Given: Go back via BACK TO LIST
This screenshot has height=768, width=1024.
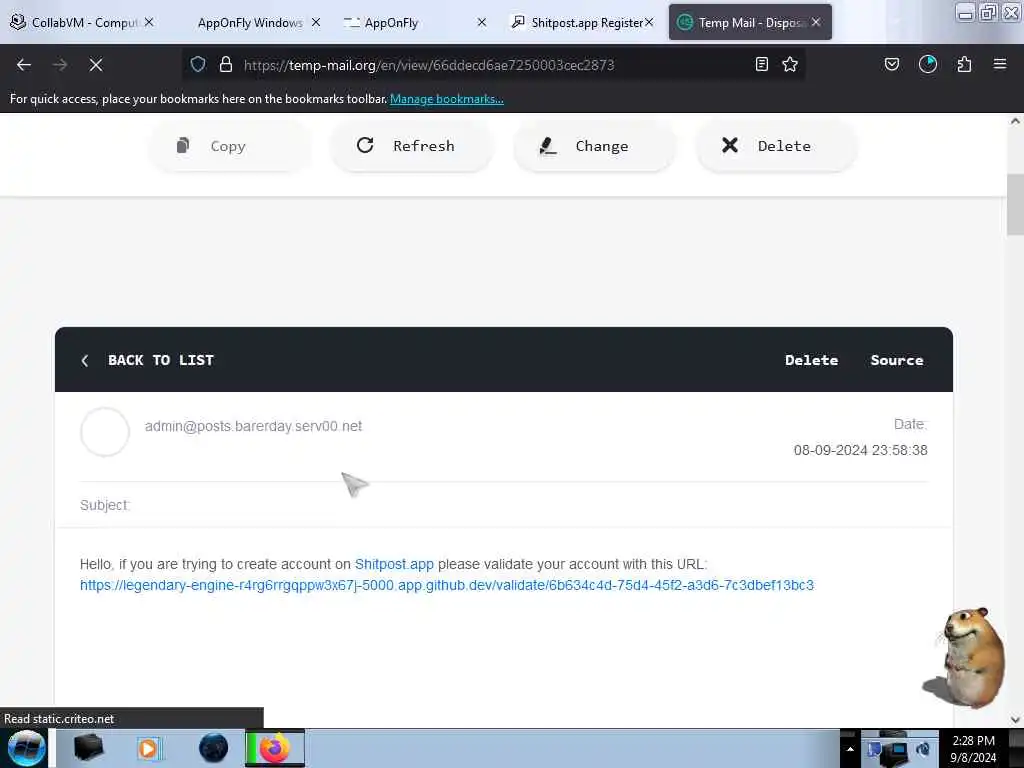Looking at the screenshot, I should (x=161, y=360).
